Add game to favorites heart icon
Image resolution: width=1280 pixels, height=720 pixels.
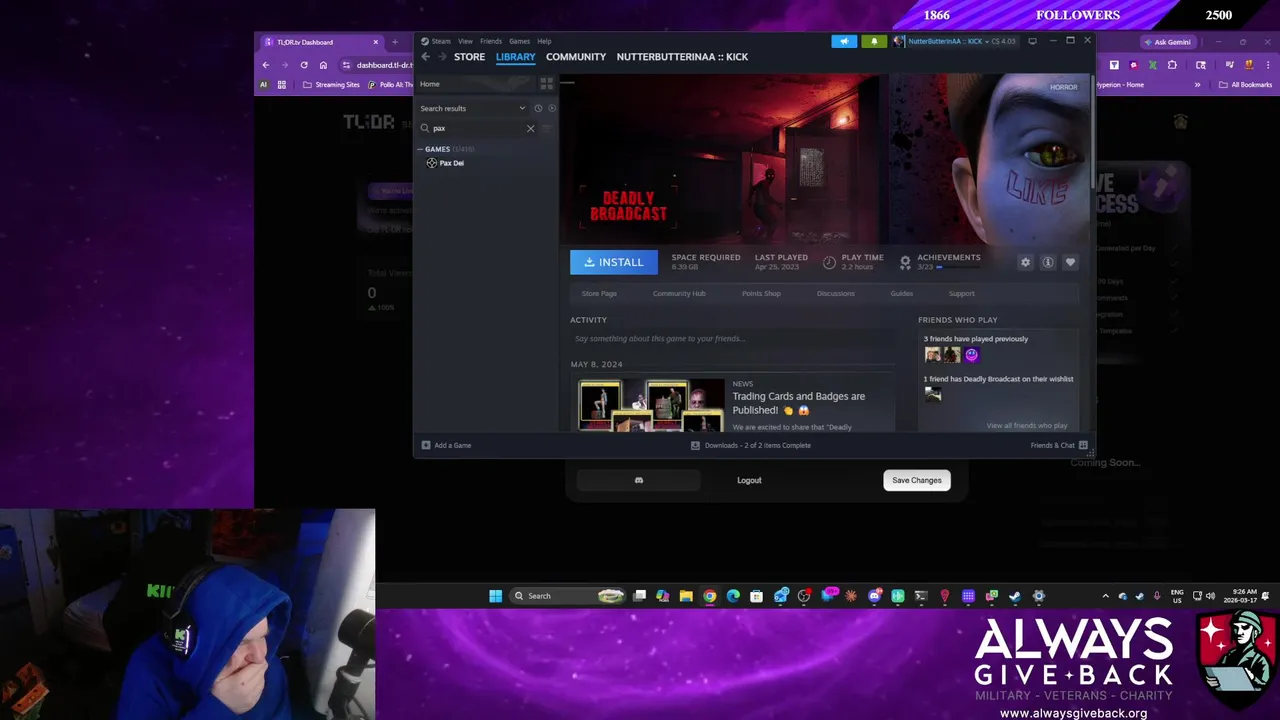tap(1070, 262)
